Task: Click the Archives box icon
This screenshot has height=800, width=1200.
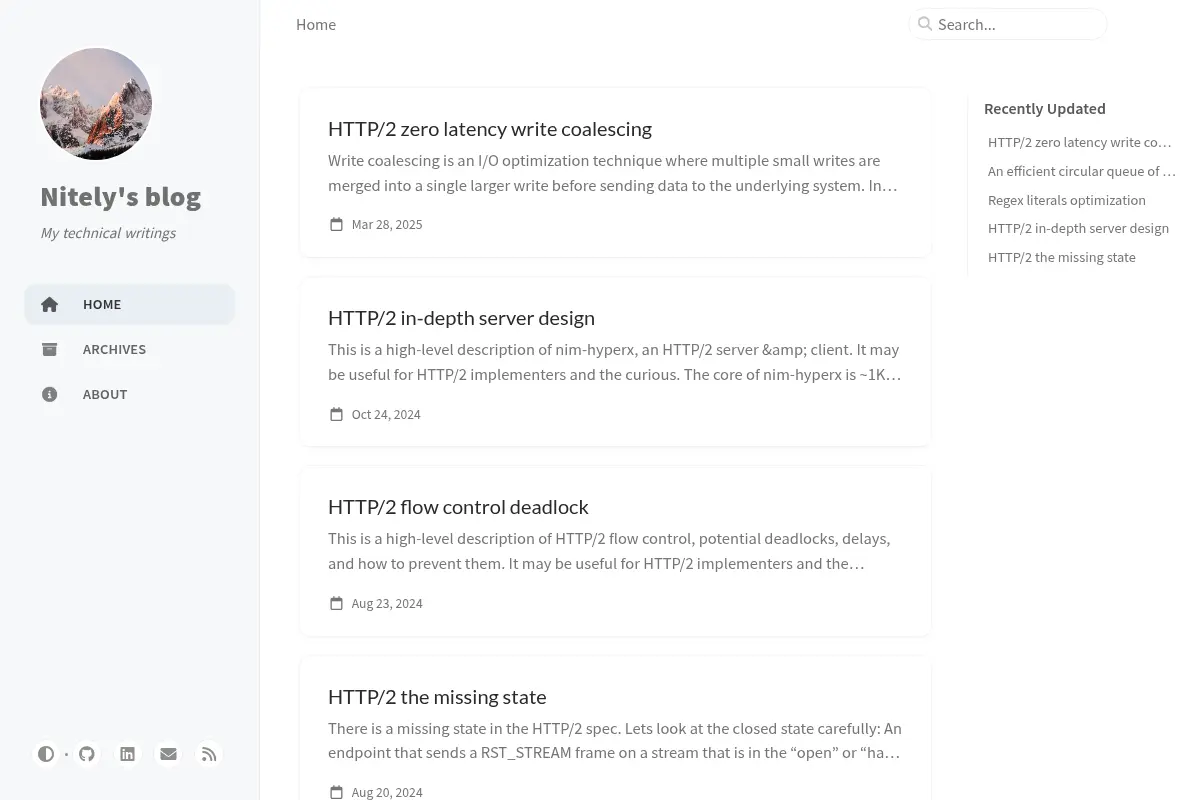Action: tap(49, 349)
